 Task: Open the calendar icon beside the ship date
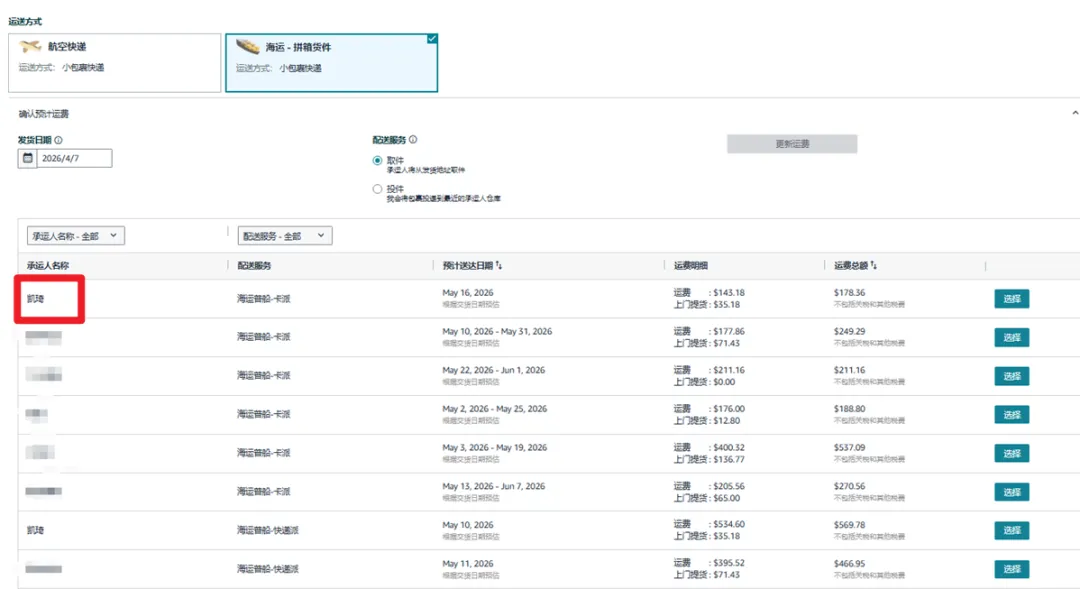coord(28,158)
